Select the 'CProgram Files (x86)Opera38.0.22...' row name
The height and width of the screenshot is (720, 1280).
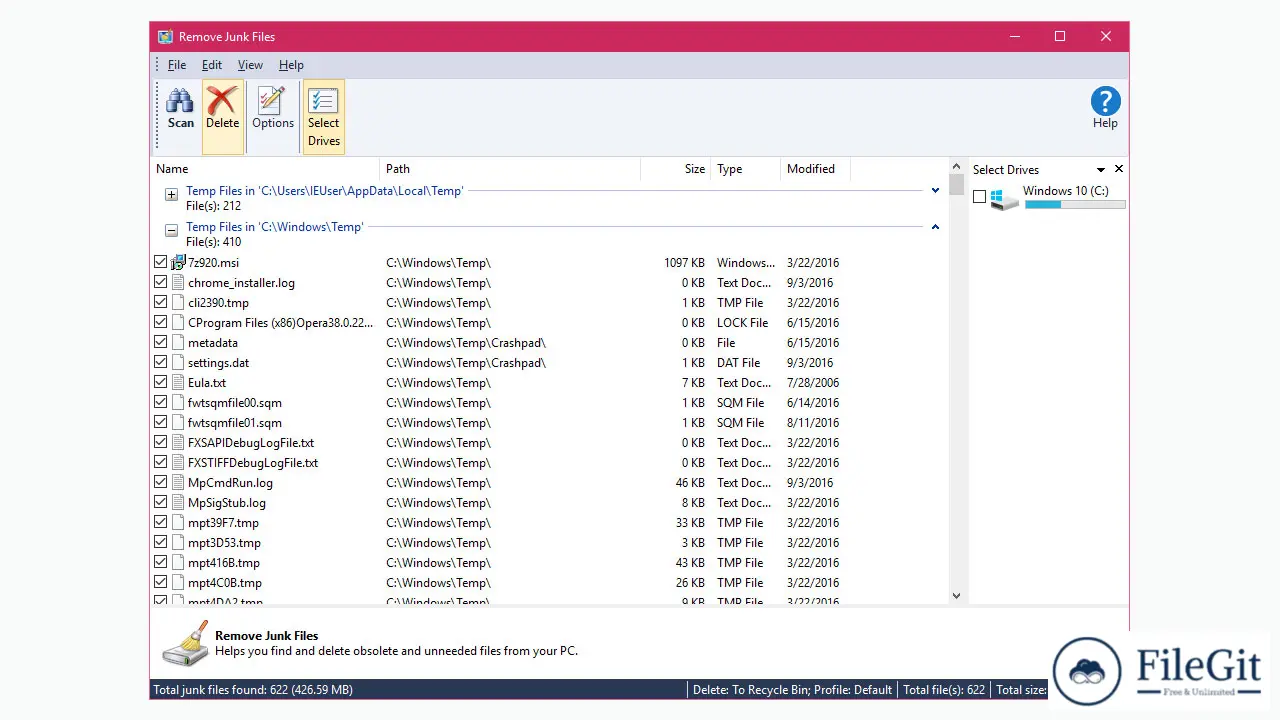point(280,322)
